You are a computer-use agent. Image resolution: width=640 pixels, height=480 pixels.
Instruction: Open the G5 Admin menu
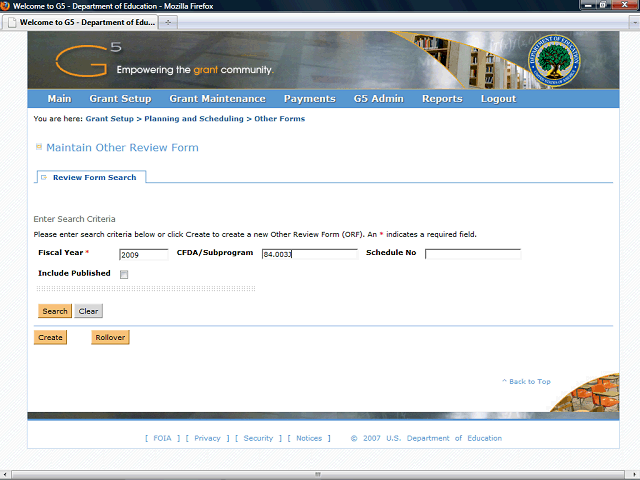378,99
